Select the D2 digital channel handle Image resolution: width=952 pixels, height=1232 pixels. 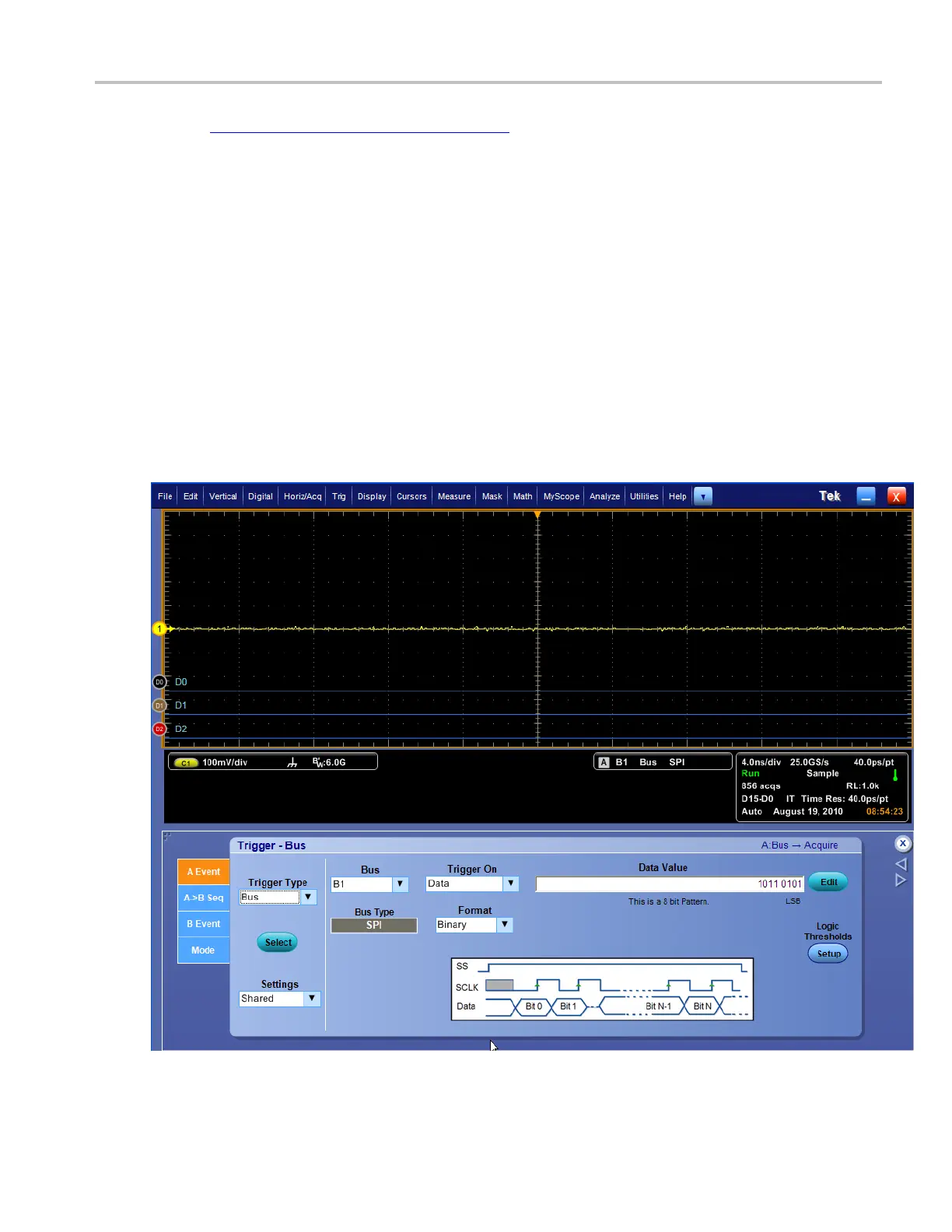(x=159, y=729)
